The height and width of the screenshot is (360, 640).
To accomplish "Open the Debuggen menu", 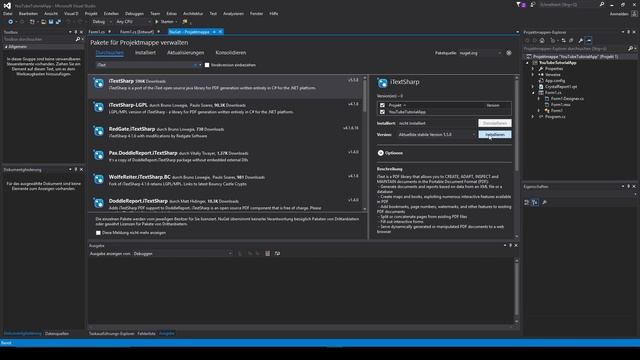I will [134, 13].
